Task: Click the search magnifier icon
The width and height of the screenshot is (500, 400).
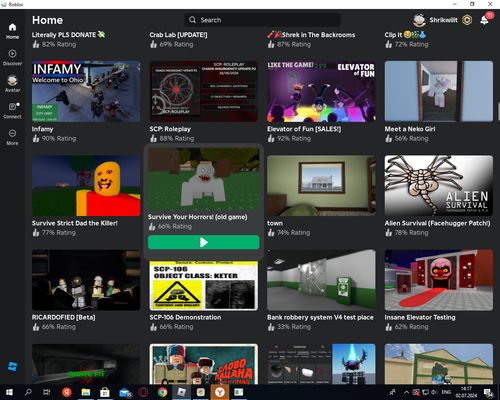Action: (x=192, y=20)
